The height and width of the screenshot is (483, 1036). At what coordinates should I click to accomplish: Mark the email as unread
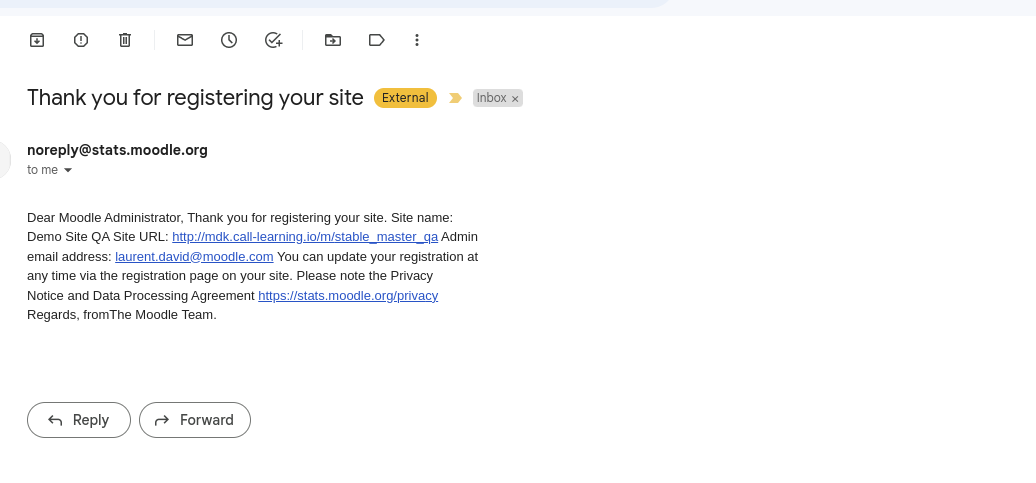click(x=185, y=40)
